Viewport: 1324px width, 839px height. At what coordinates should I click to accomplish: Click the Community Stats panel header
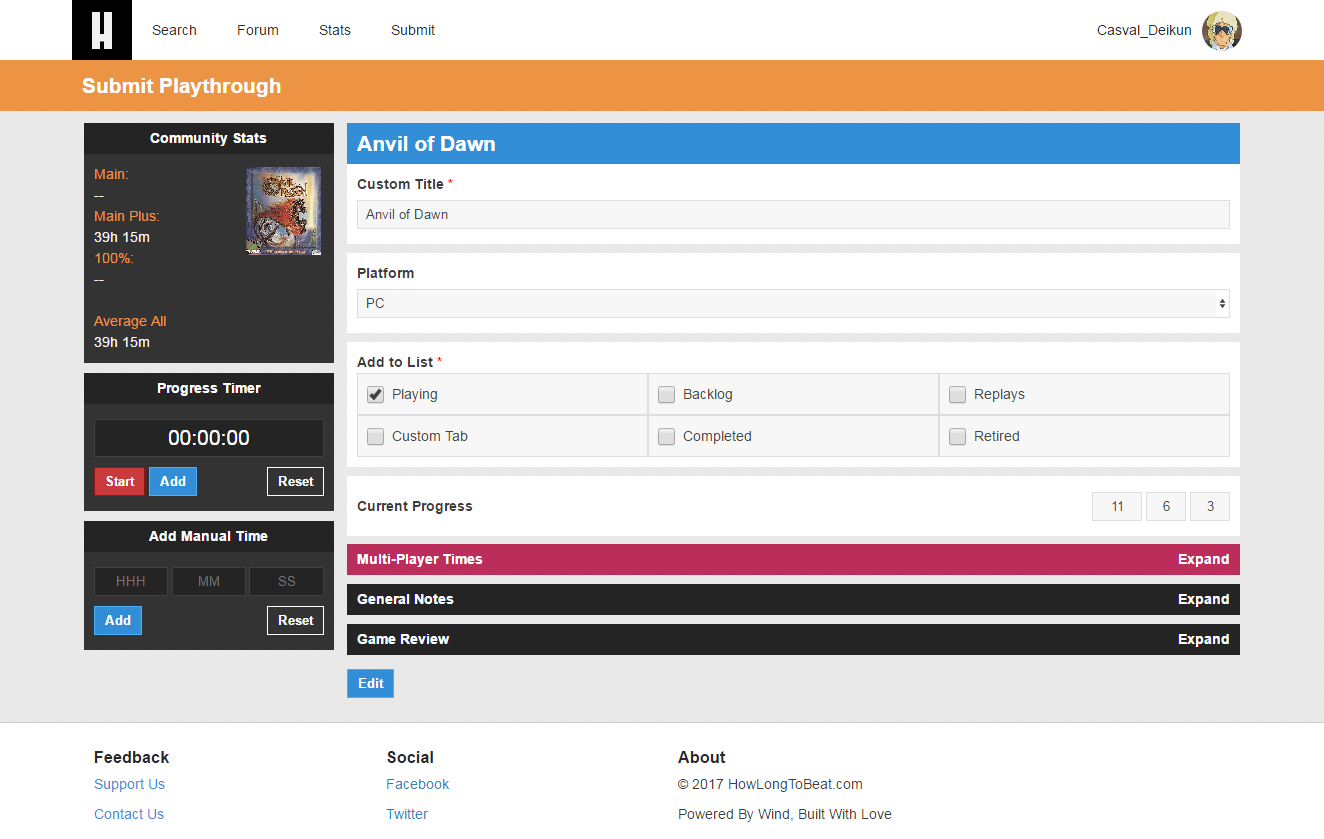pyautogui.click(x=209, y=138)
